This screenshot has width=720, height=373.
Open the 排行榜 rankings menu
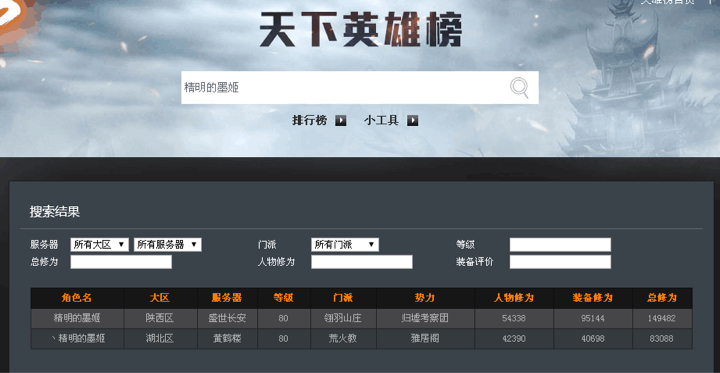[310, 121]
